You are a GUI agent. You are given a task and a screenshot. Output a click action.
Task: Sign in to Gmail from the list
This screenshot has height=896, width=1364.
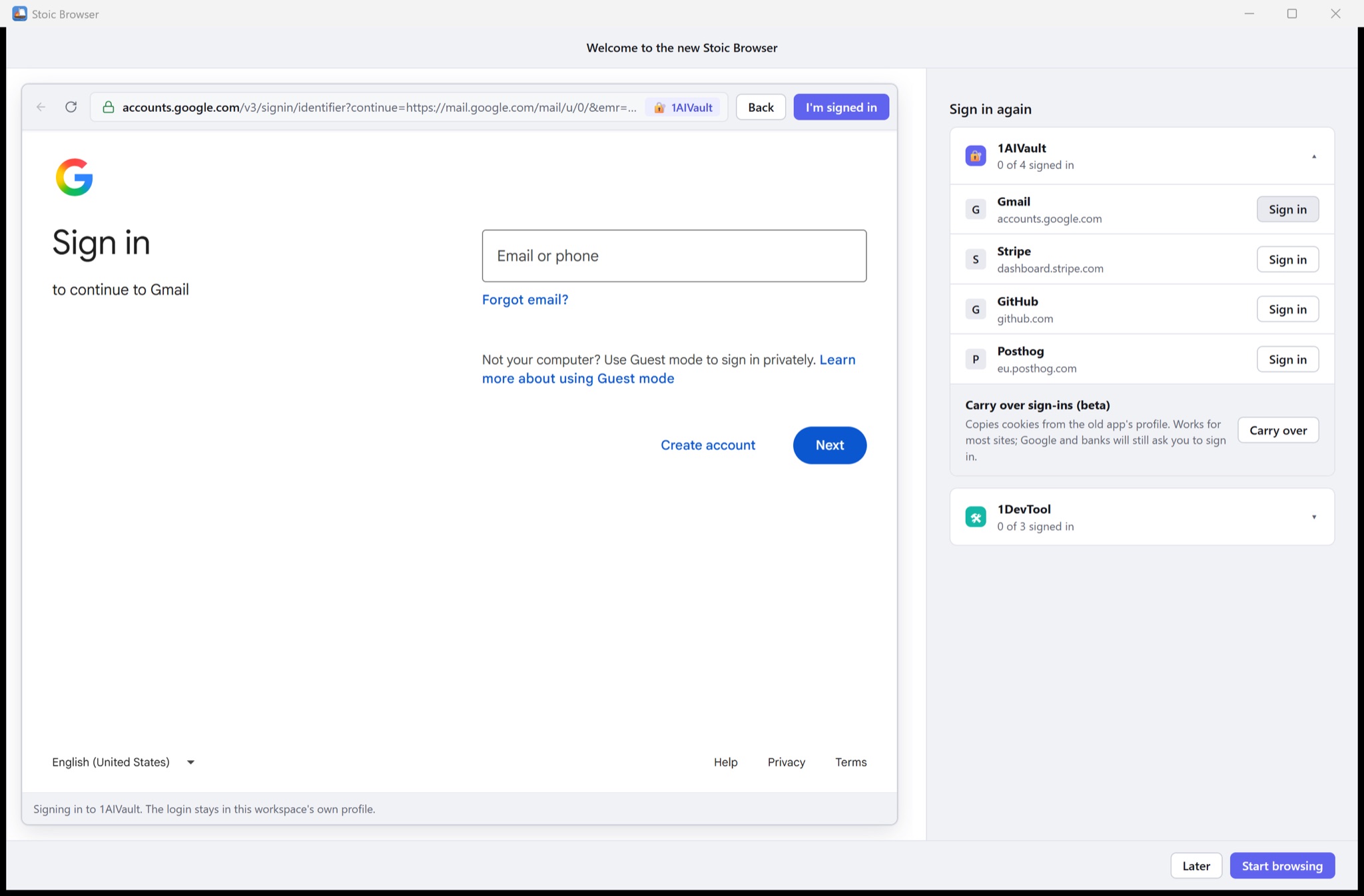1287,210
